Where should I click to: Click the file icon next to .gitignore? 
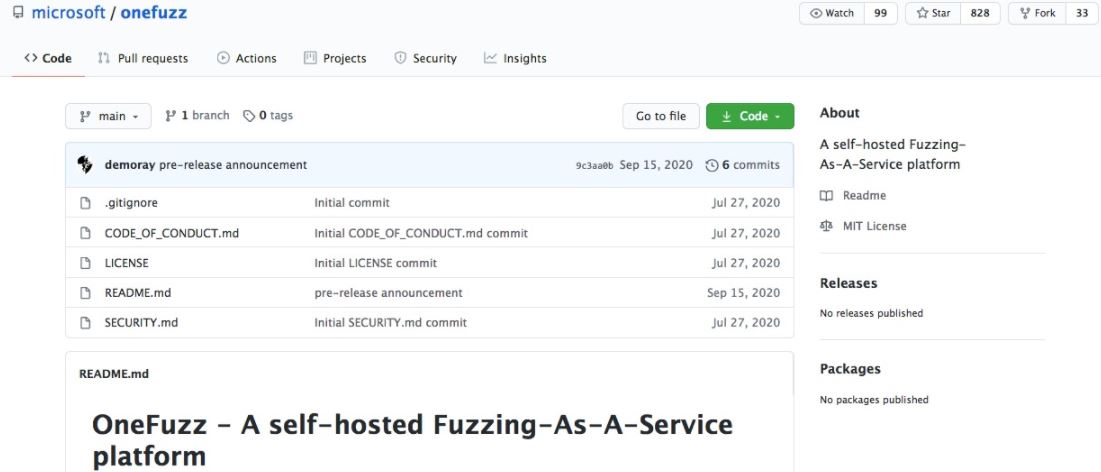tap(86, 203)
